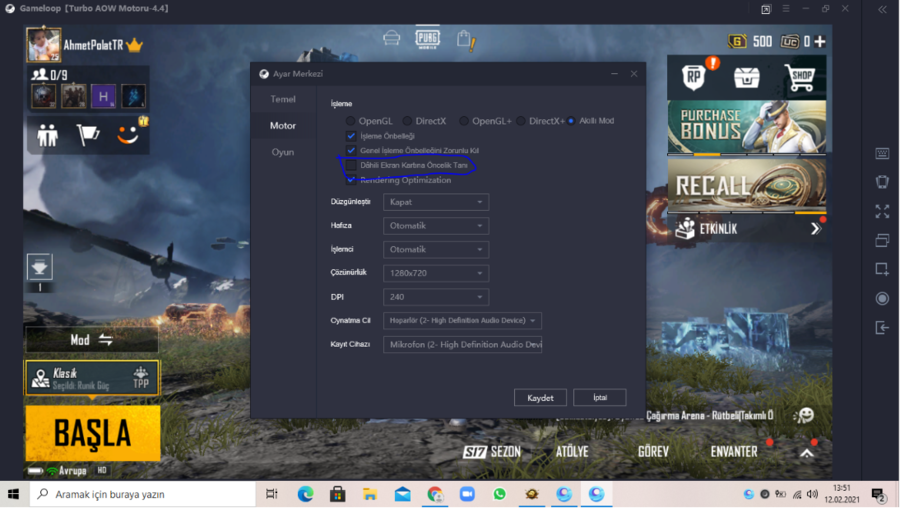Open the Hafıza dropdown

(436, 226)
